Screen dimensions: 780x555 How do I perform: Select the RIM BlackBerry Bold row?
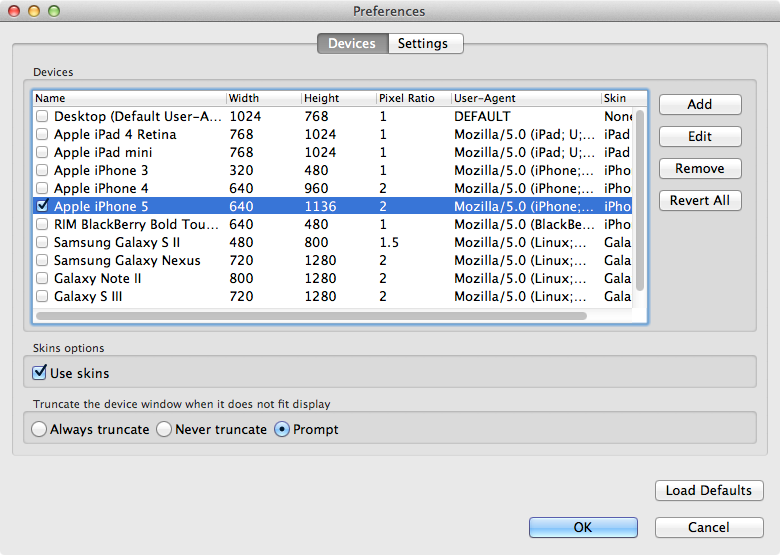[332, 224]
